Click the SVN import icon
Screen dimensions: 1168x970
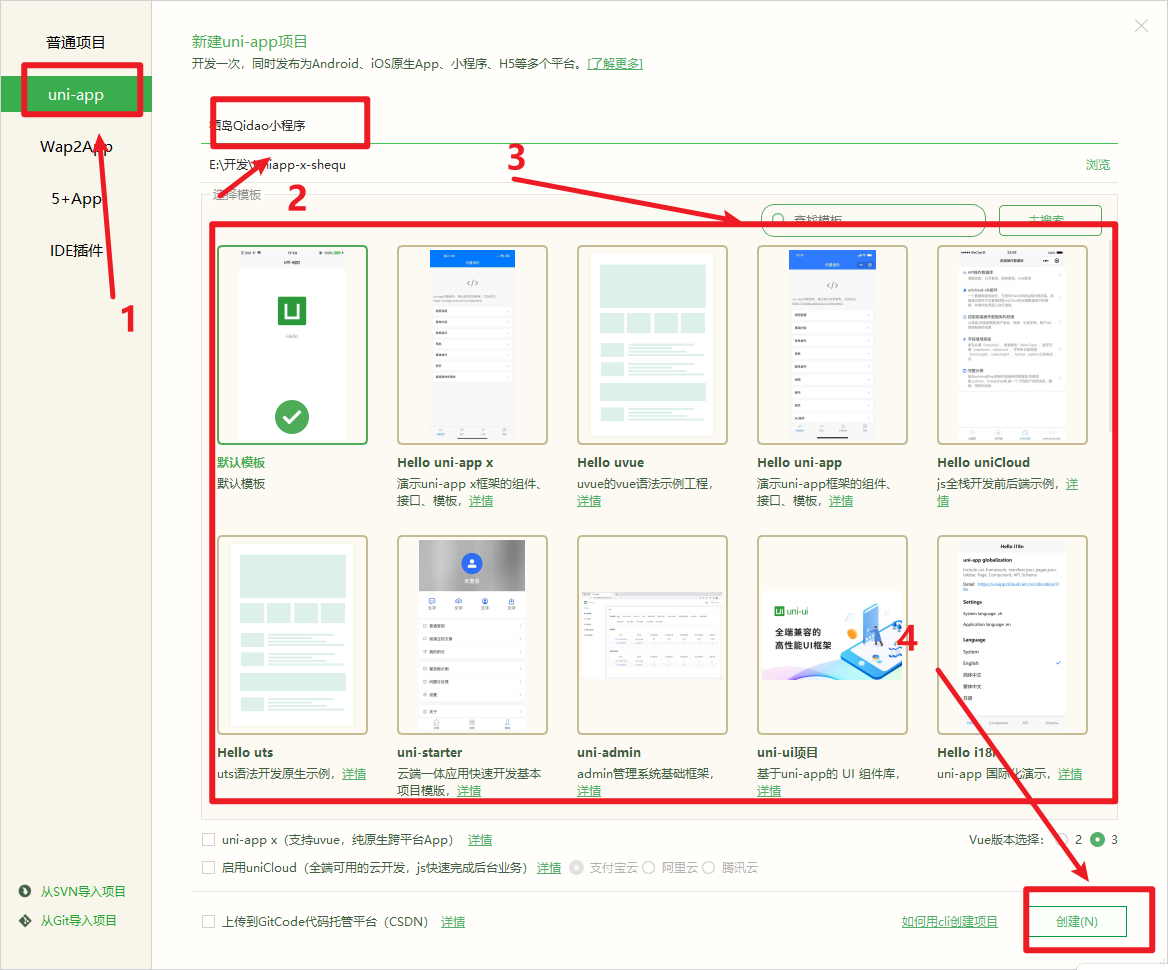(x=25, y=891)
